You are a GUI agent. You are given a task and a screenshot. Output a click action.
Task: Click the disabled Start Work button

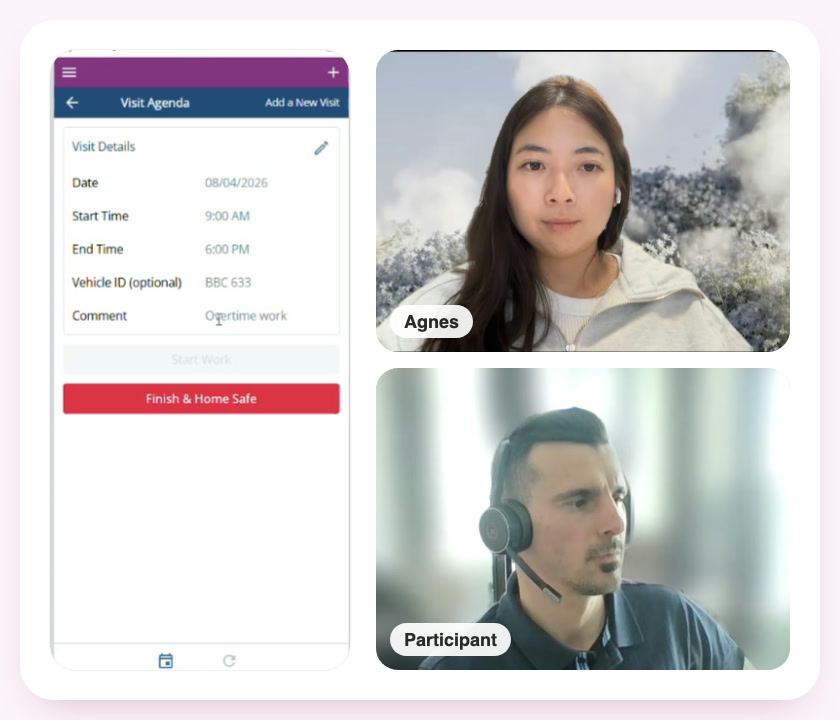tap(201, 359)
